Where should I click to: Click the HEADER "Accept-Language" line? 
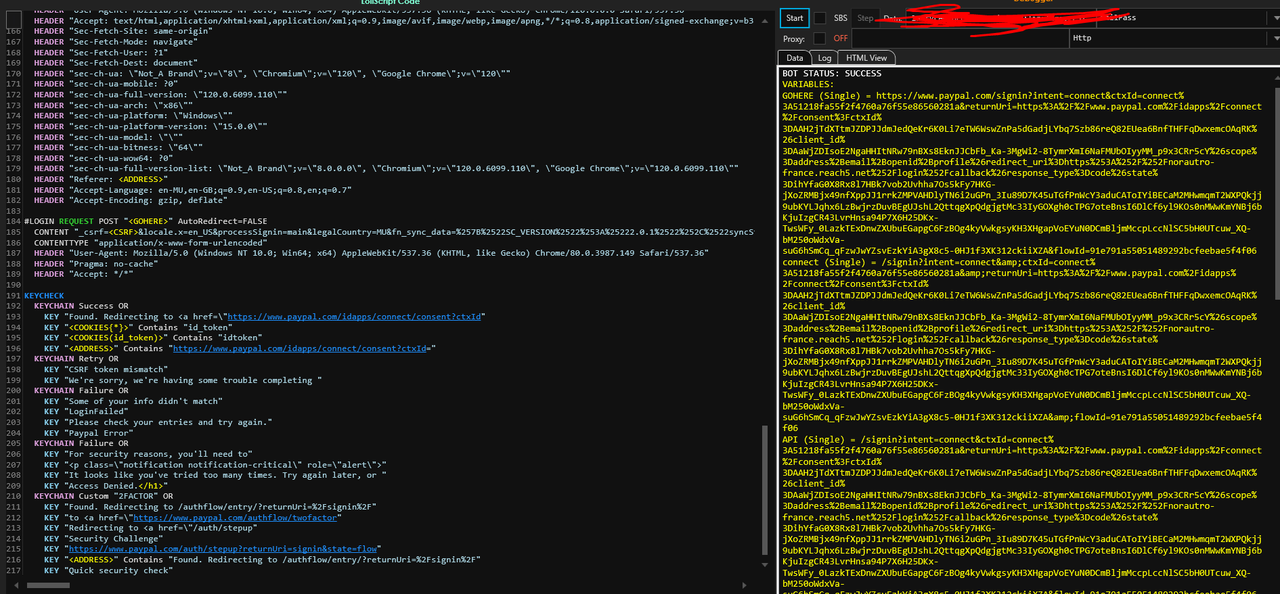coord(193,189)
